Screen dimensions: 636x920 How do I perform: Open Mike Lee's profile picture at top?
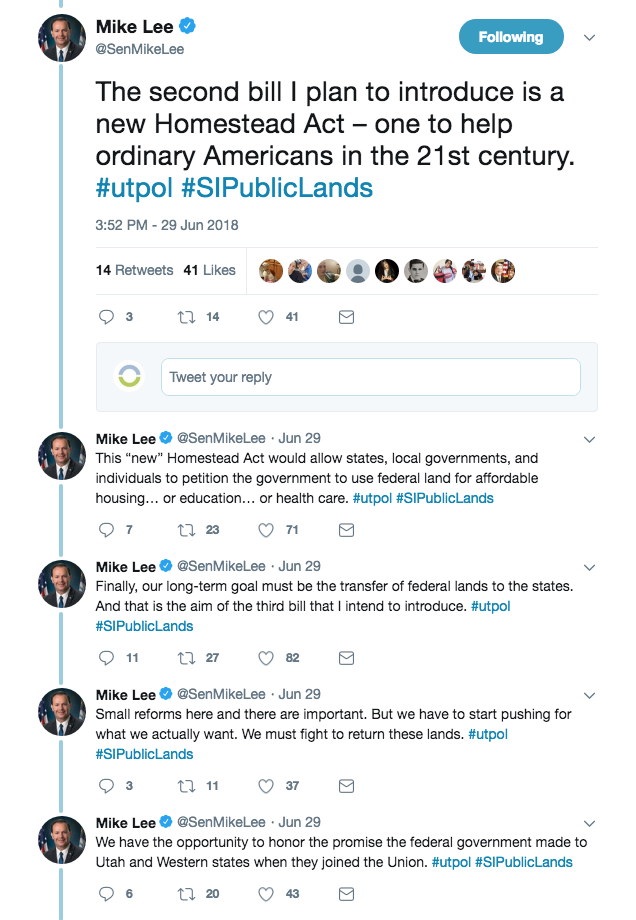tap(62, 38)
